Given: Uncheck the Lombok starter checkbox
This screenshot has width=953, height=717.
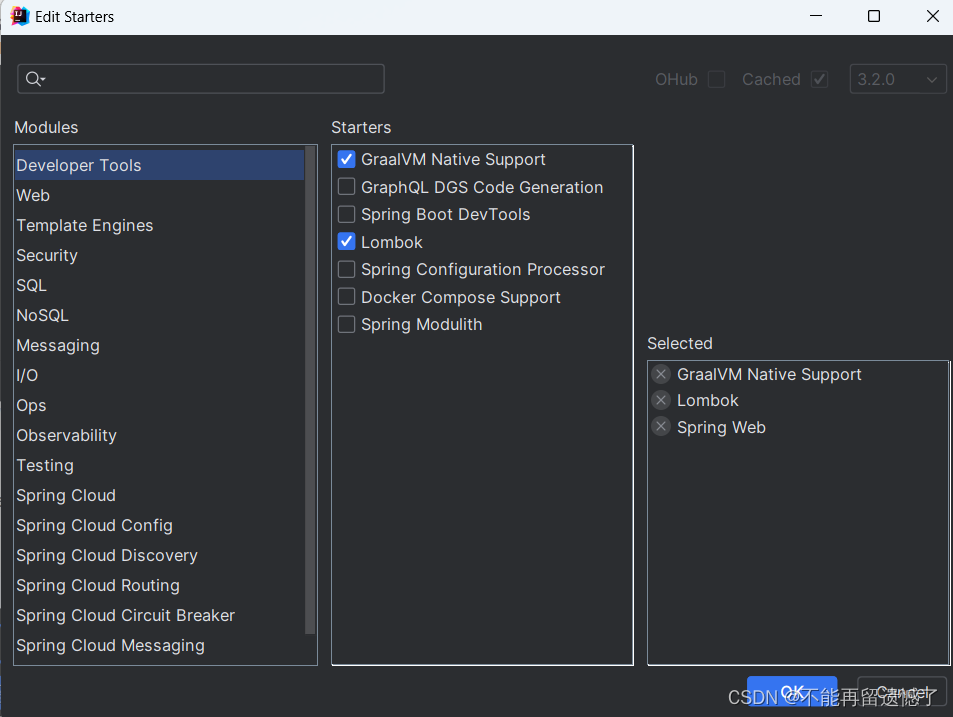Looking at the screenshot, I should (346, 242).
